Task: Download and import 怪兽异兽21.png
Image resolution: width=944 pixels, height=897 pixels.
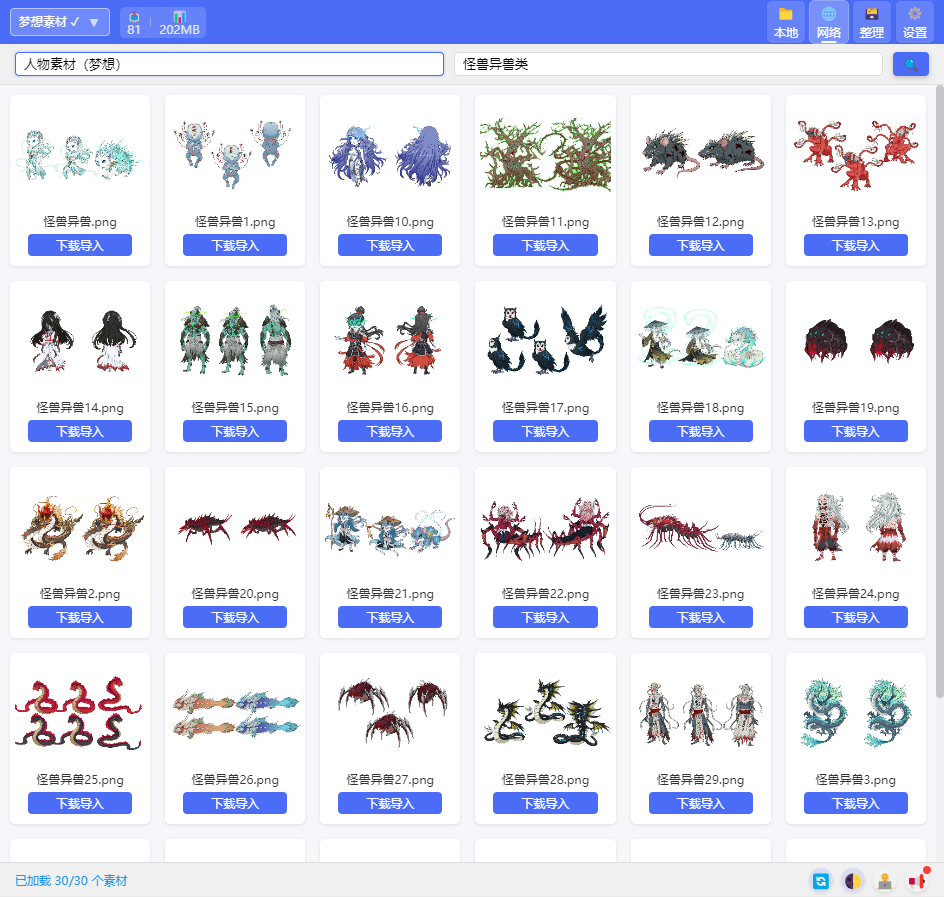Action: pyautogui.click(x=390, y=618)
